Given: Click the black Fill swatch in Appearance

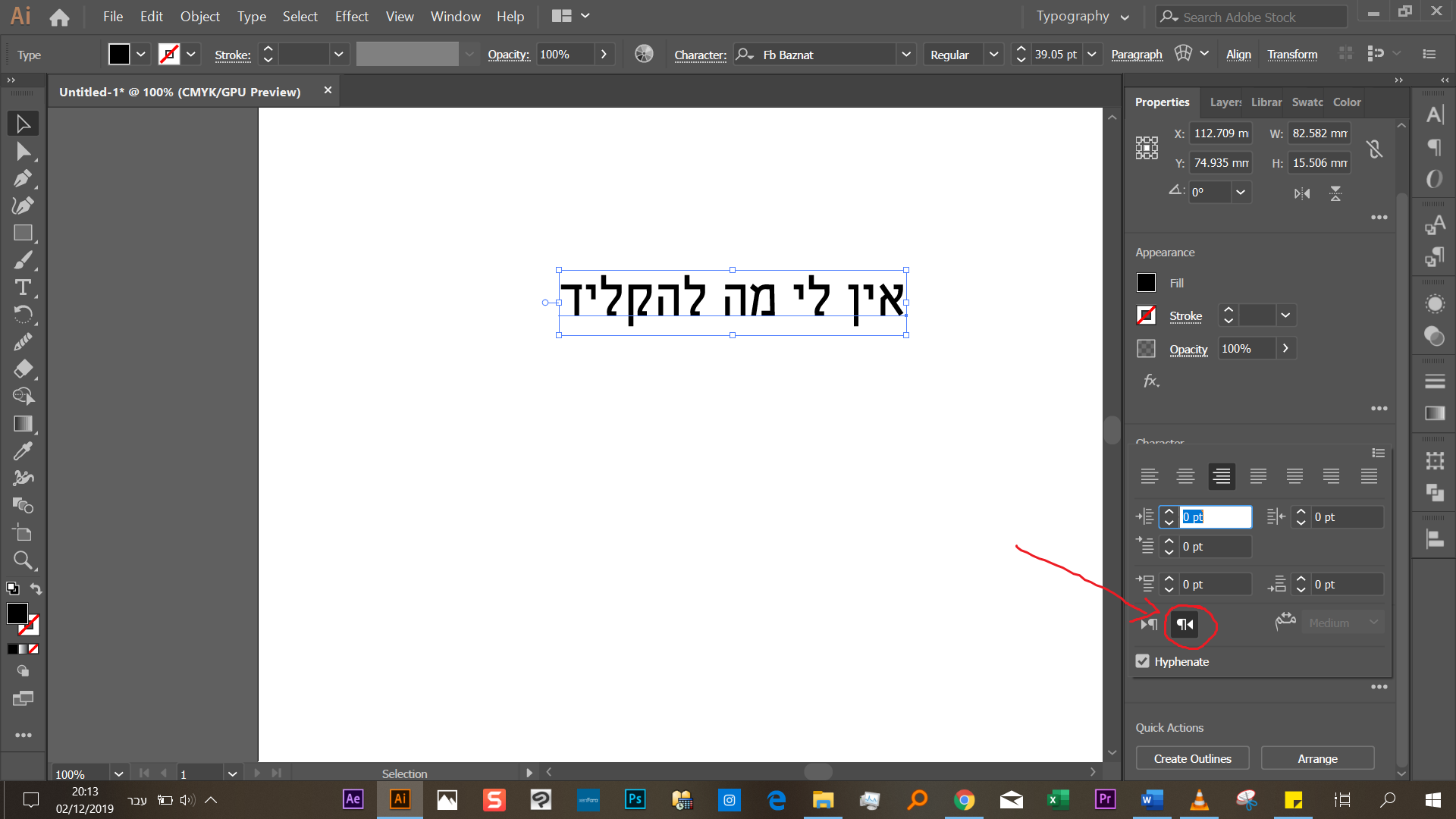Looking at the screenshot, I should coord(1146,282).
